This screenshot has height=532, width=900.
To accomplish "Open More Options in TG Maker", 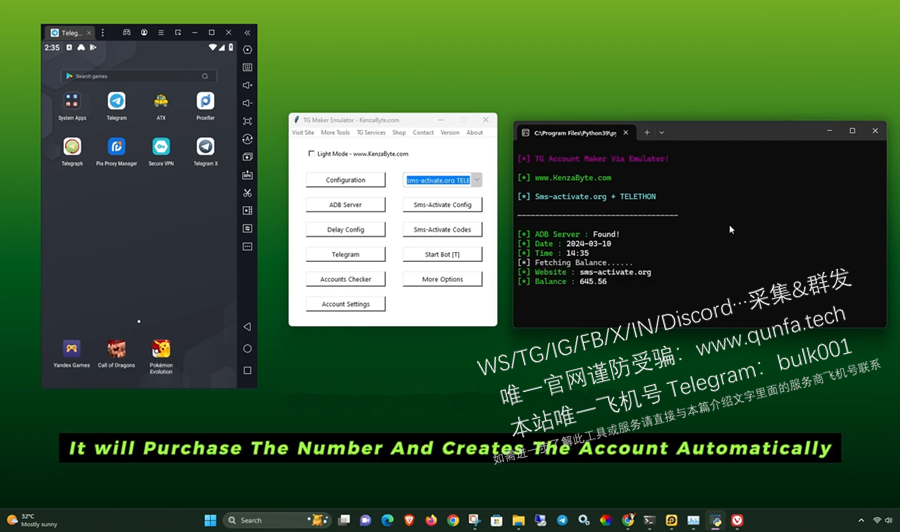I will (x=443, y=279).
